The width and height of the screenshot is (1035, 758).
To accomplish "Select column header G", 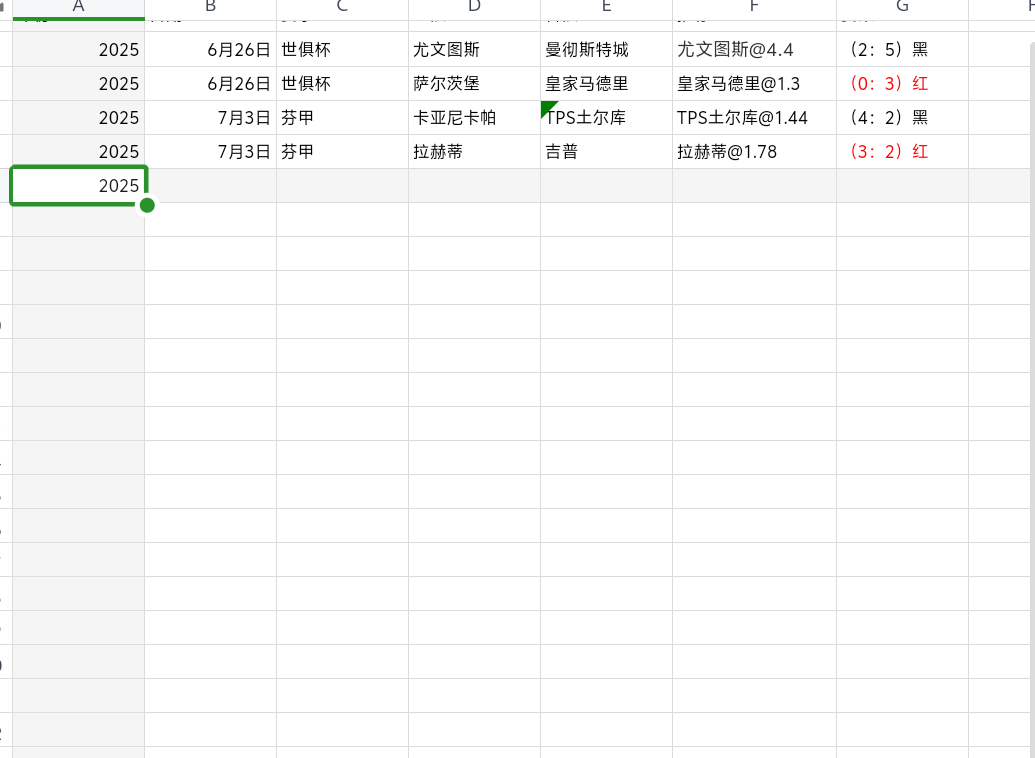I will 901,7.
